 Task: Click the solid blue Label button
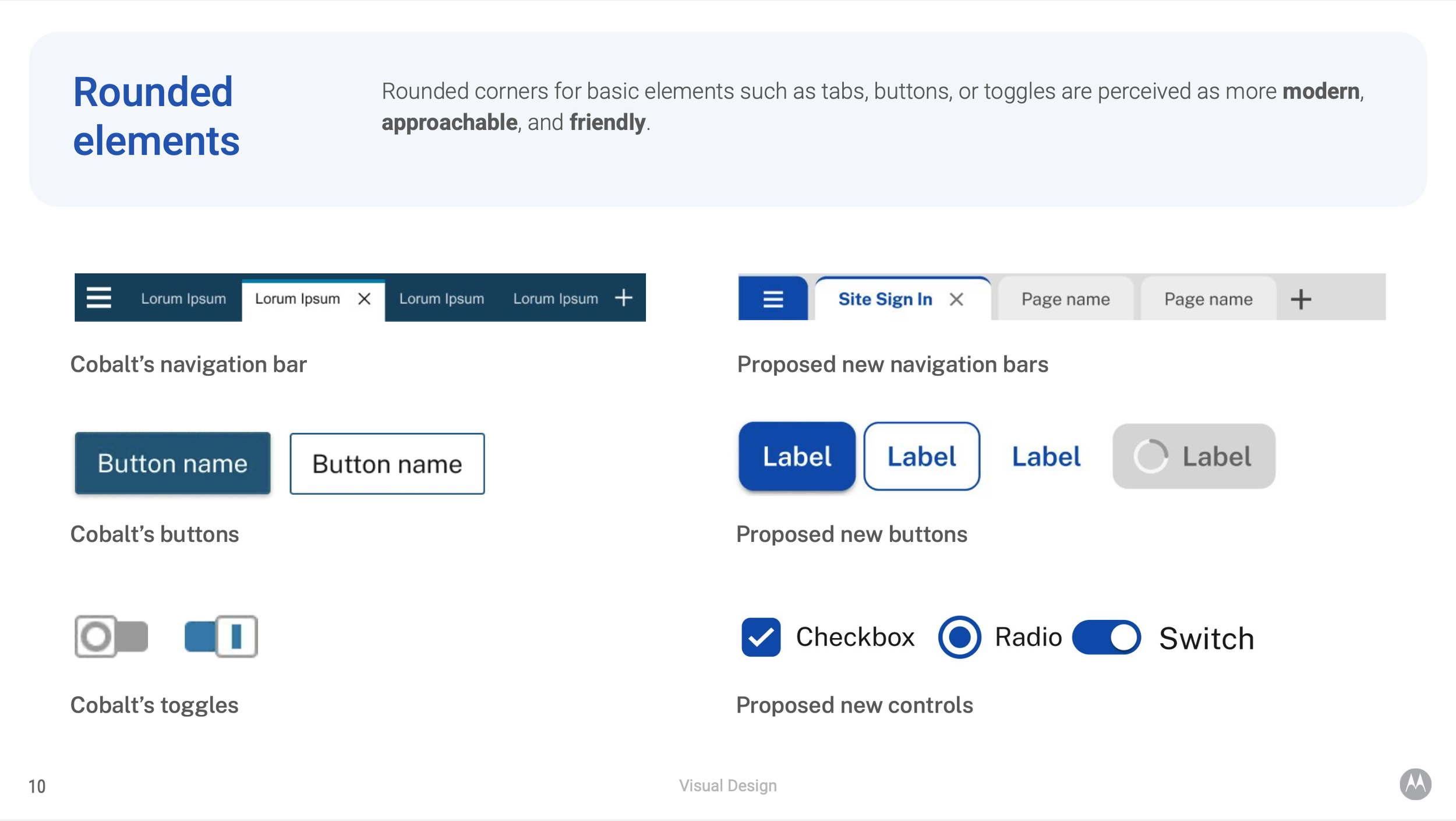click(x=797, y=456)
